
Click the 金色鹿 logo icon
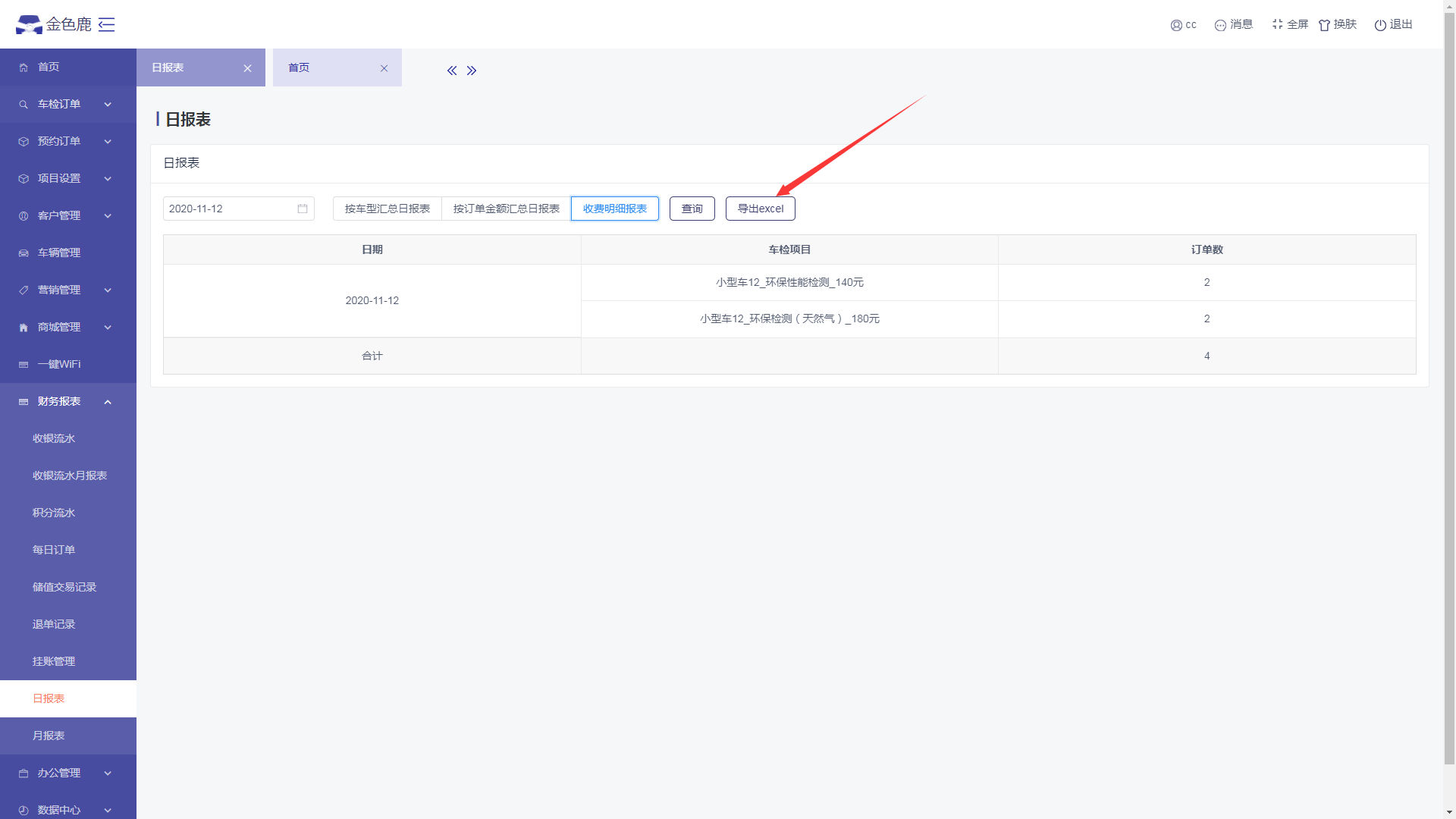point(29,24)
